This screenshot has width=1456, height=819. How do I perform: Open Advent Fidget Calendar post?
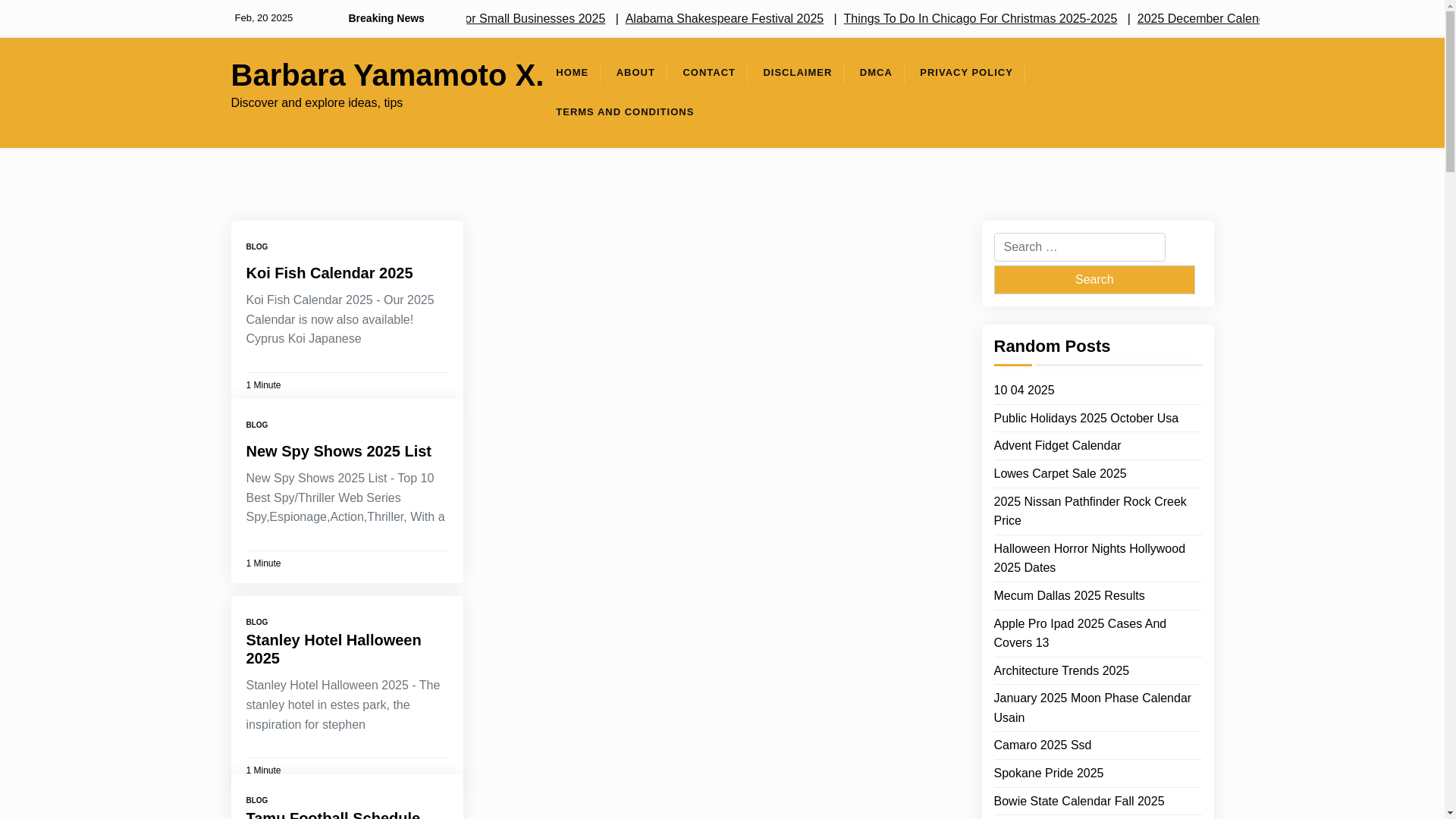(1057, 446)
